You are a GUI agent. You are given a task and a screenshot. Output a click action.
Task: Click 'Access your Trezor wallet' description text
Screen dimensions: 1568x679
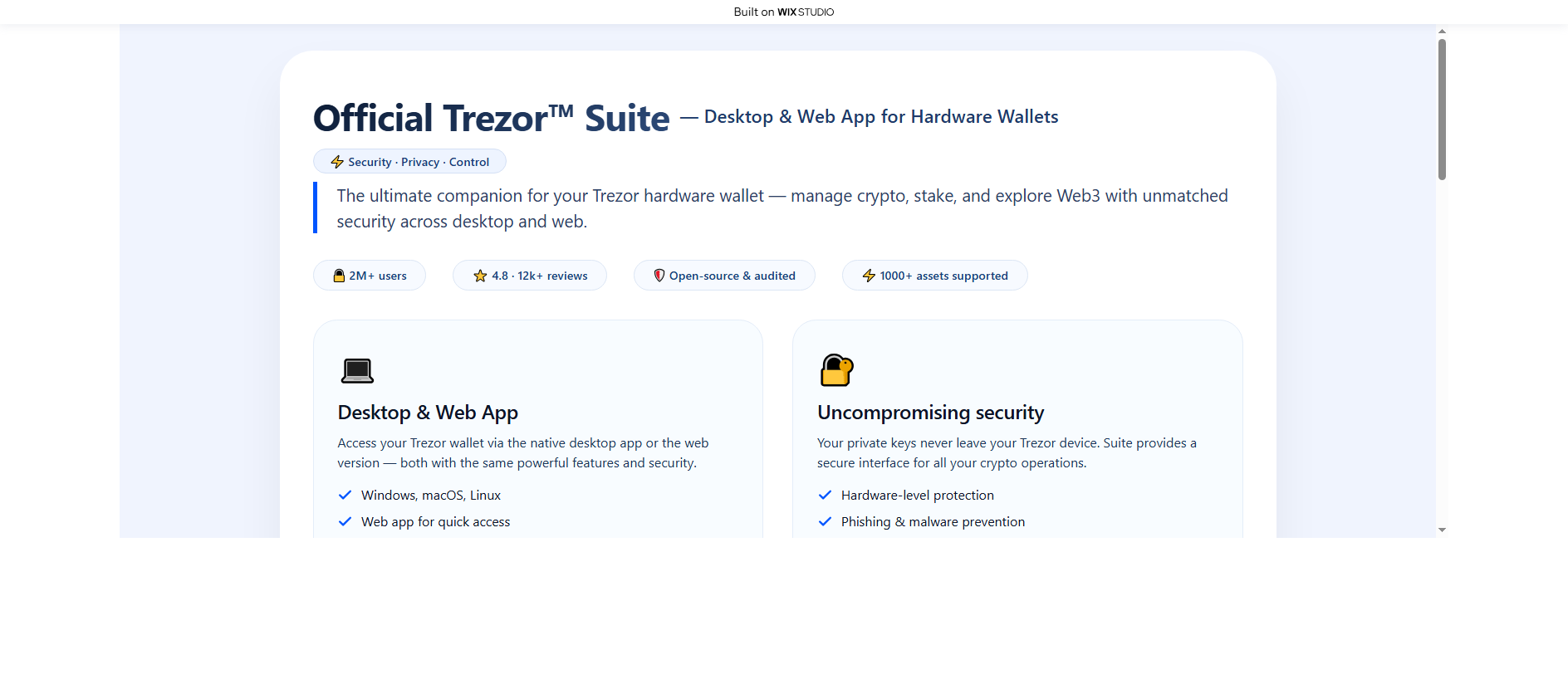tap(523, 453)
